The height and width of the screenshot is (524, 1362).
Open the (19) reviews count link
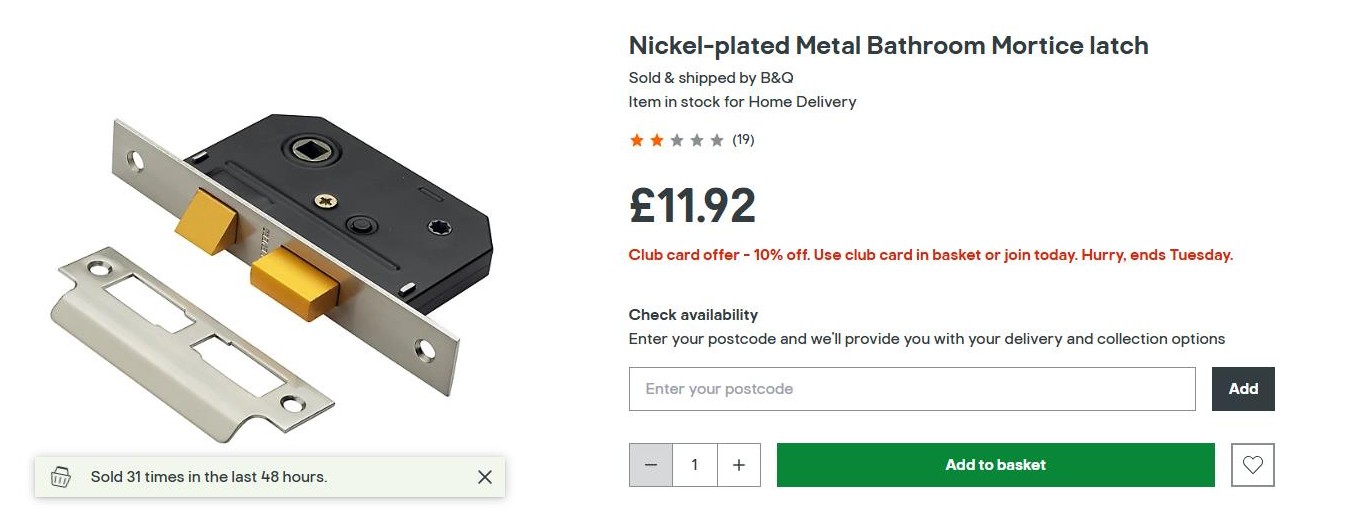point(743,140)
